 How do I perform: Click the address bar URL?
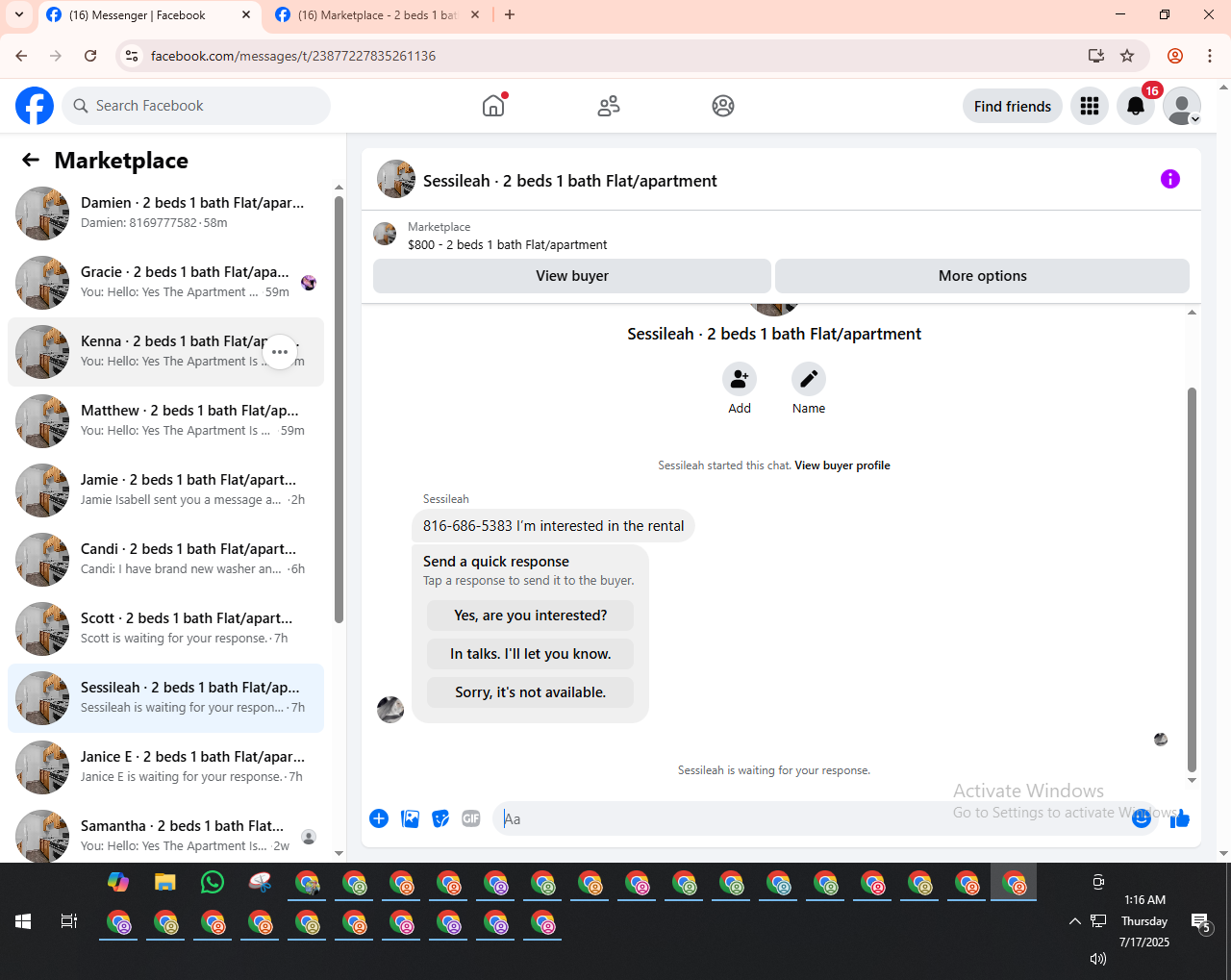tap(293, 56)
